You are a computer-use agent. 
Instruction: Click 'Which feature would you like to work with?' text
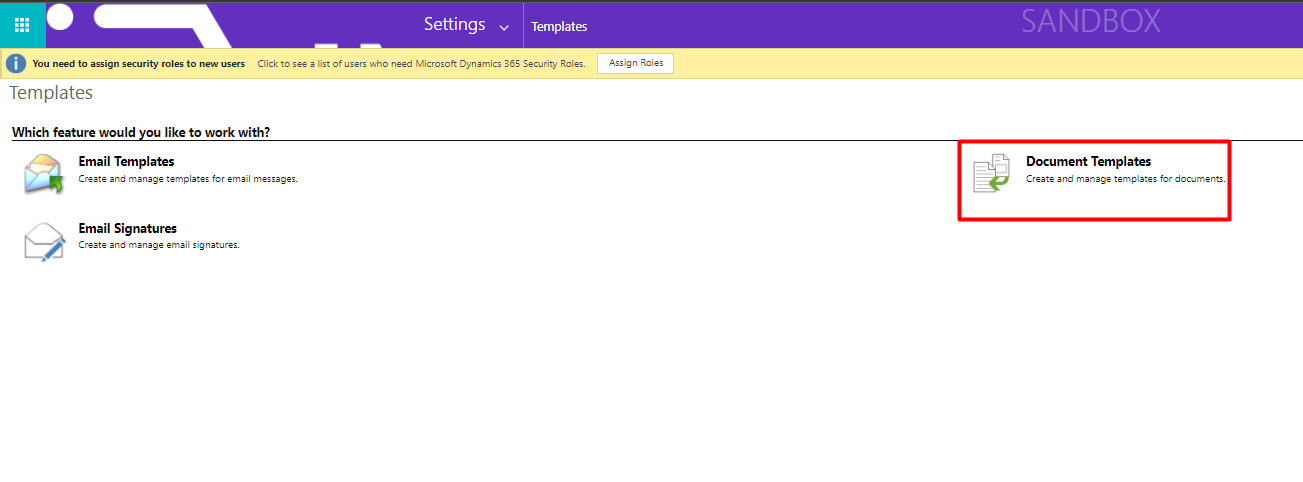pyautogui.click(x=141, y=132)
